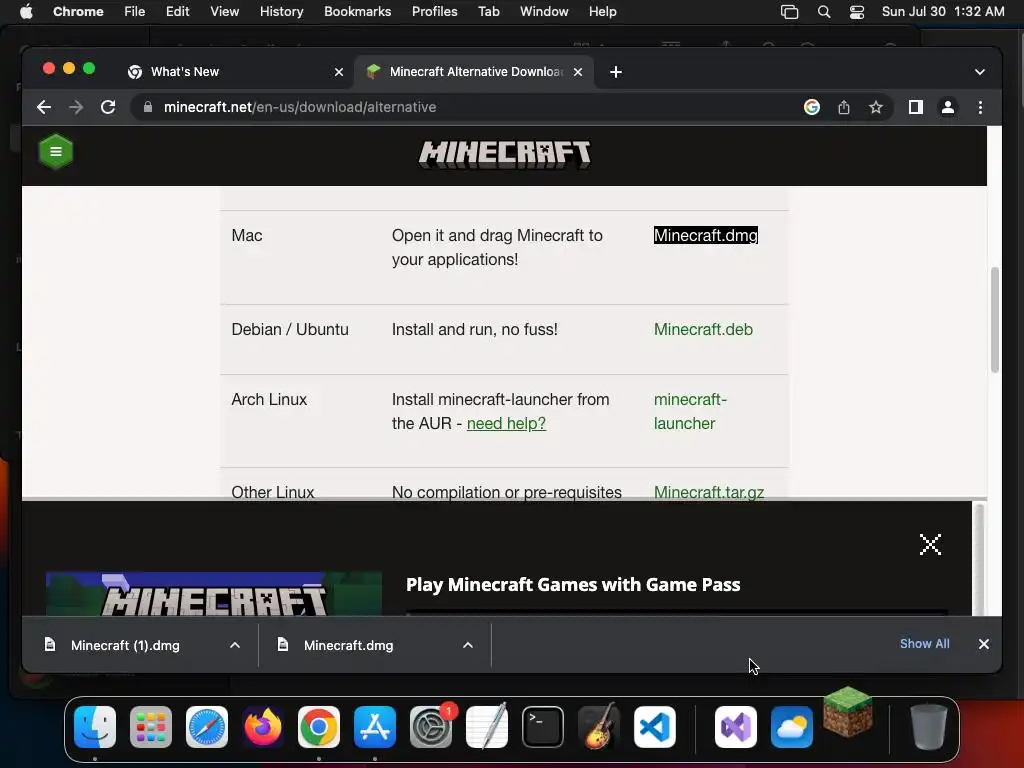Expand options for Minecraft.dmg download
This screenshot has height=768, width=1024.
coord(468,645)
